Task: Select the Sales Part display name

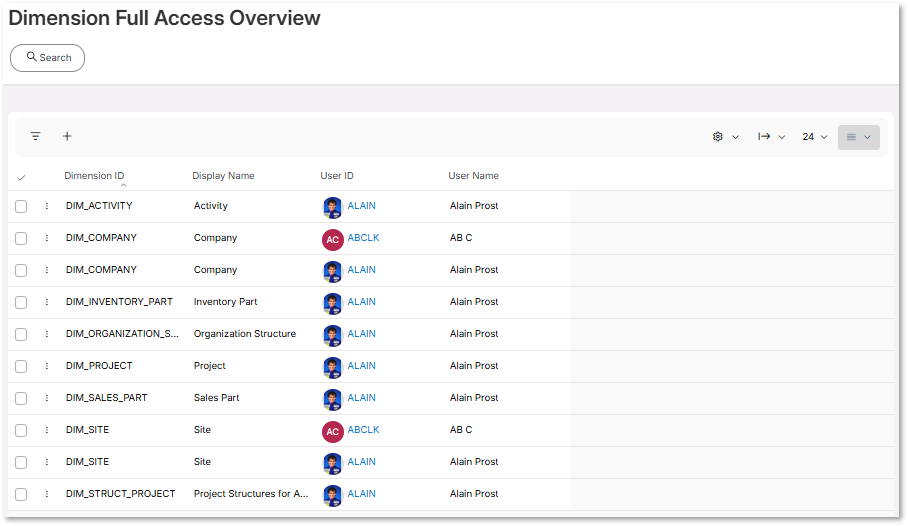Action: coord(216,397)
